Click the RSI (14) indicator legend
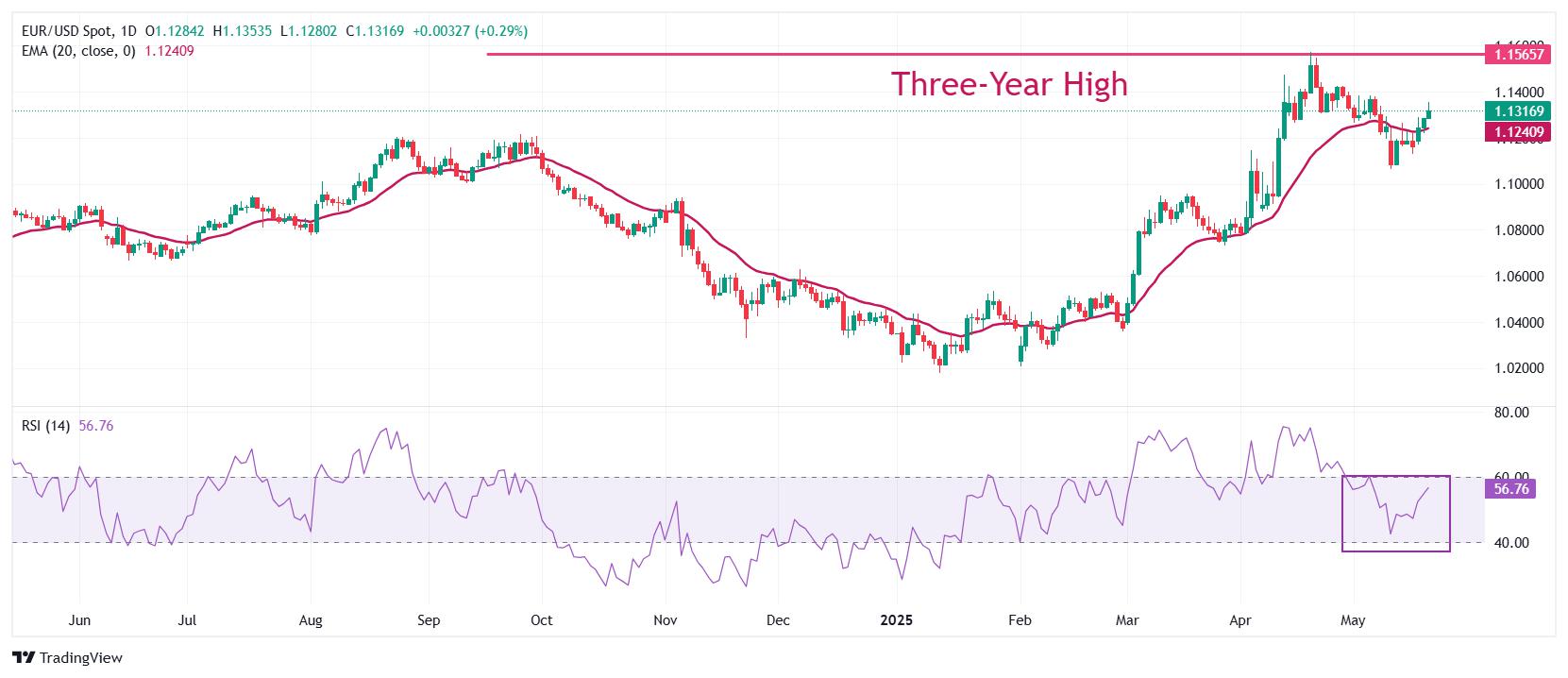Screen dimensions: 1568x678 (x=45, y=426)
